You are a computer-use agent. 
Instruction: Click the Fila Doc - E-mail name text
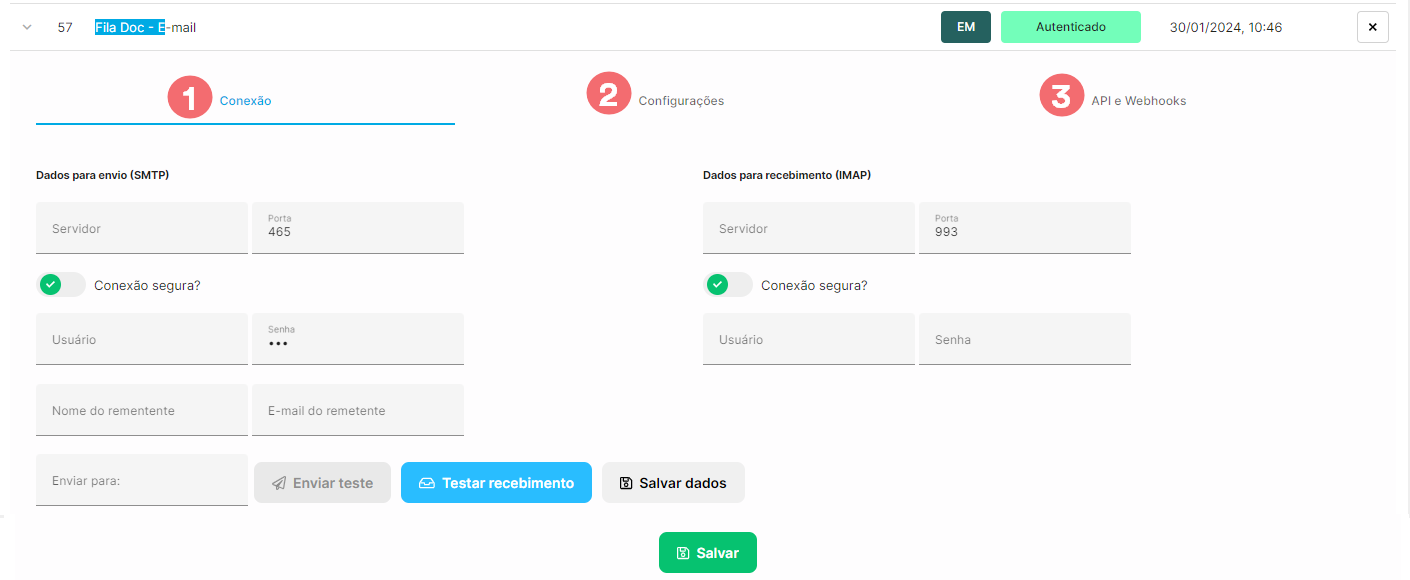pyautogui.click(x=145, y=28)
